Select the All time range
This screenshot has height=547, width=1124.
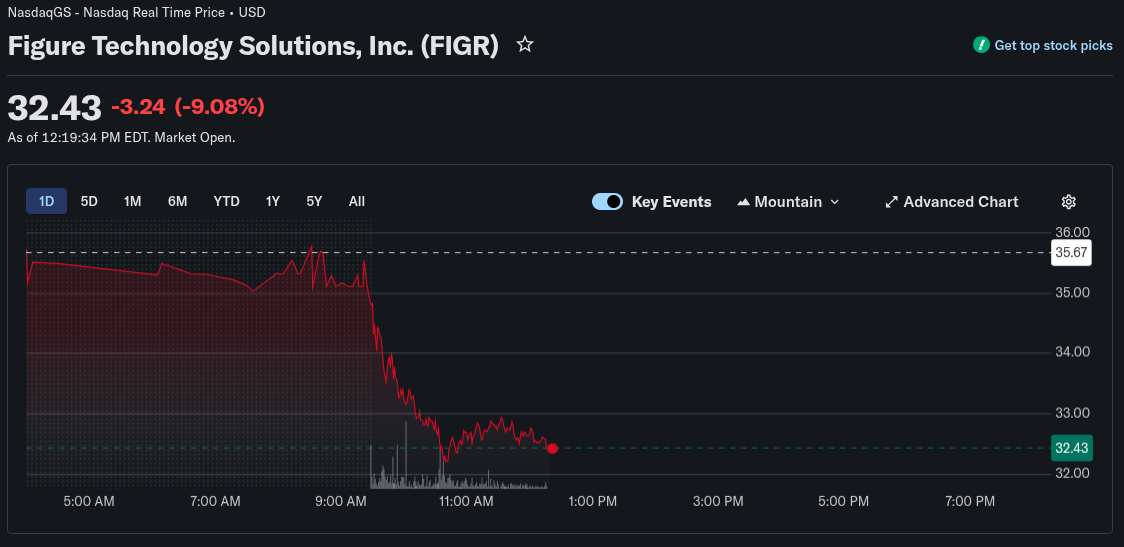(357, 201)
